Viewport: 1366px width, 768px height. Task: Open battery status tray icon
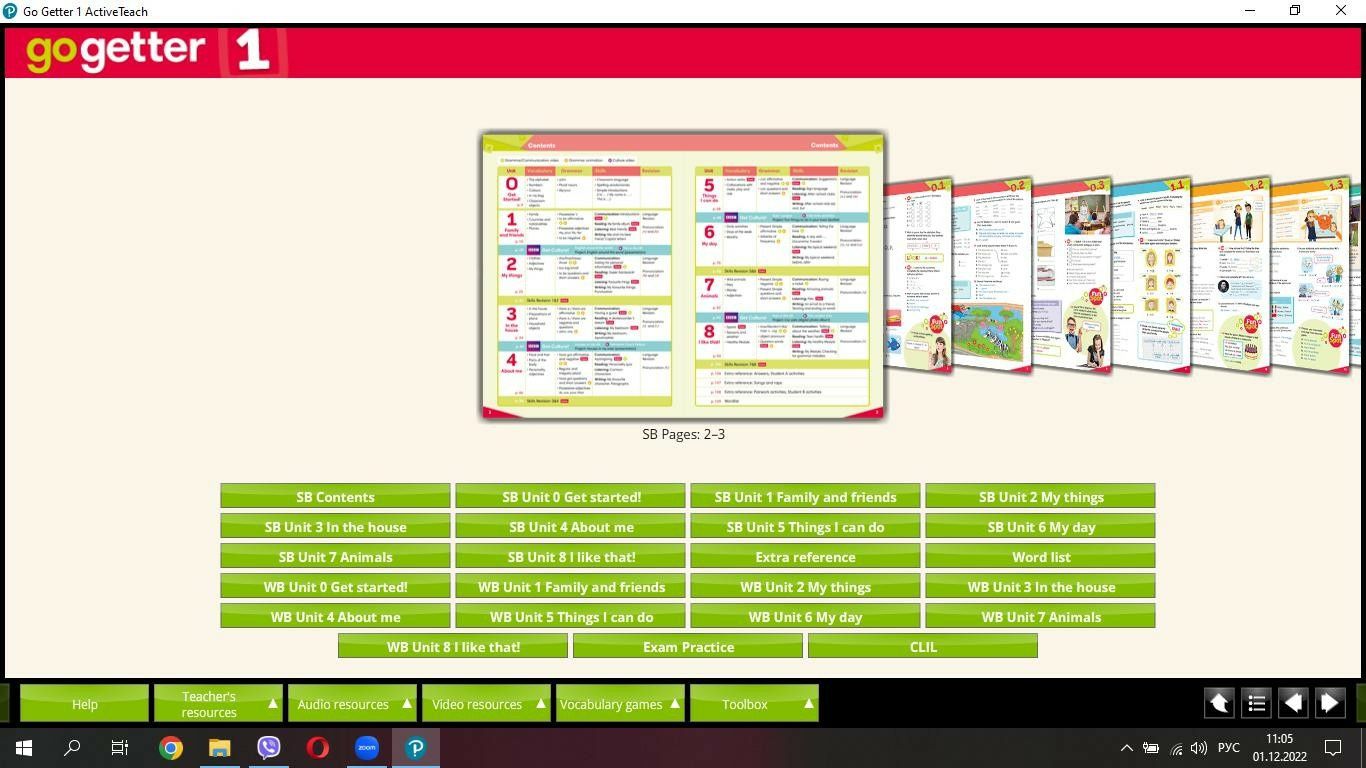pyautogui.click(x=1151, y=747)
